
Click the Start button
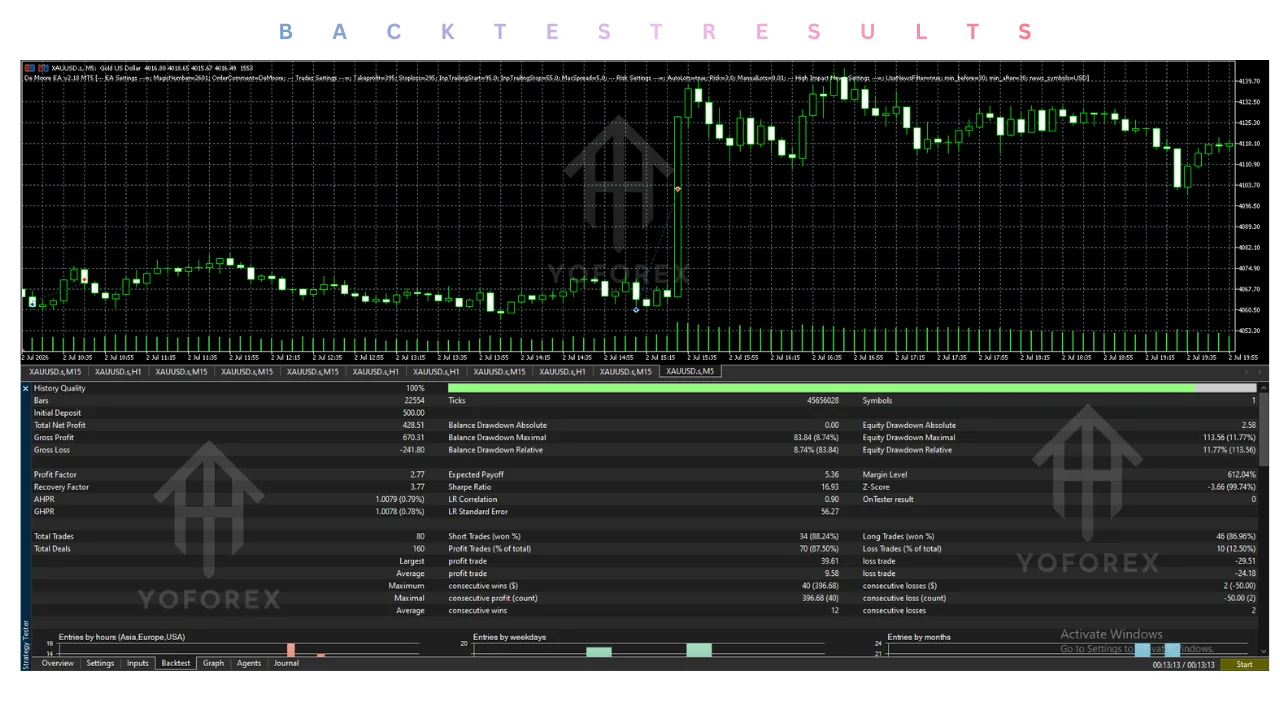[1244, 664]
